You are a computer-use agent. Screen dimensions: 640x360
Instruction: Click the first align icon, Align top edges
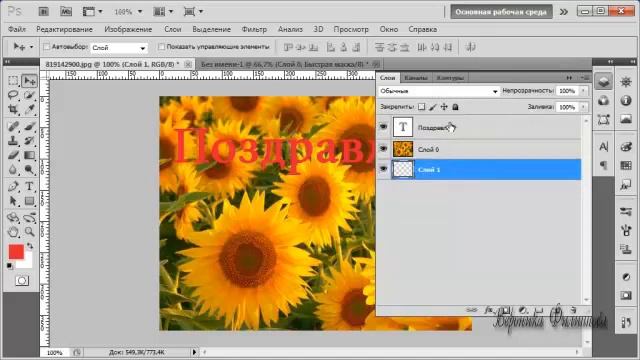click(x=288, y=47)
